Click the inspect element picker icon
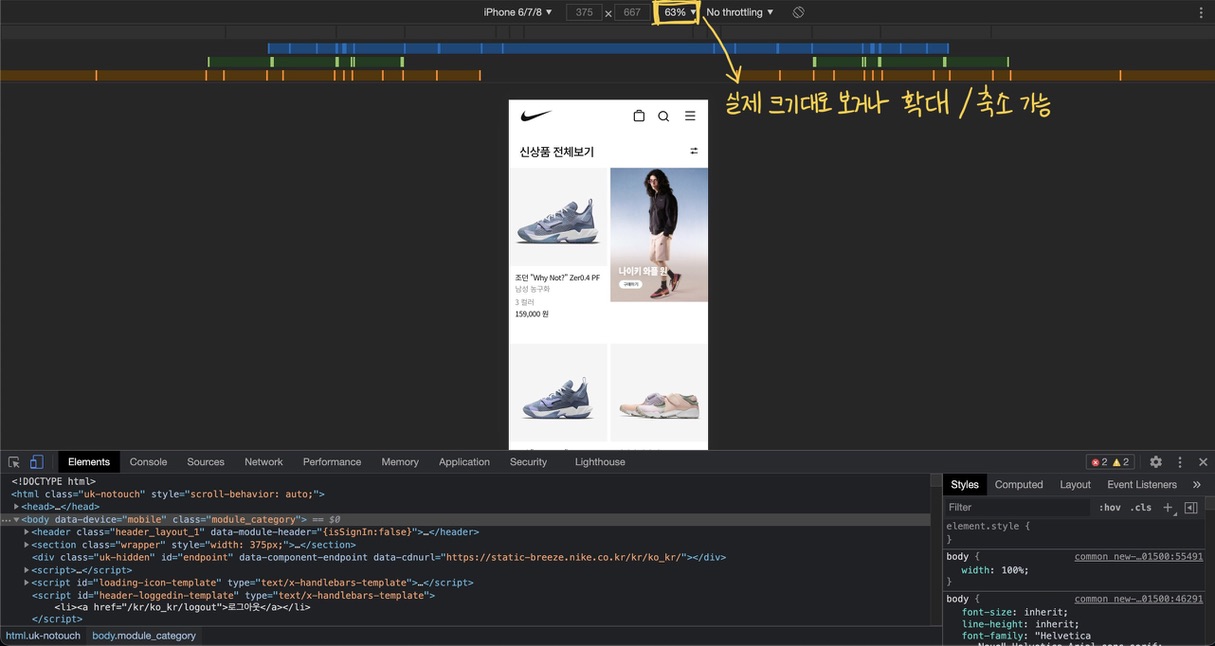Image resolution: width=1215 pixels, height=646 pixels. point(14,462)
